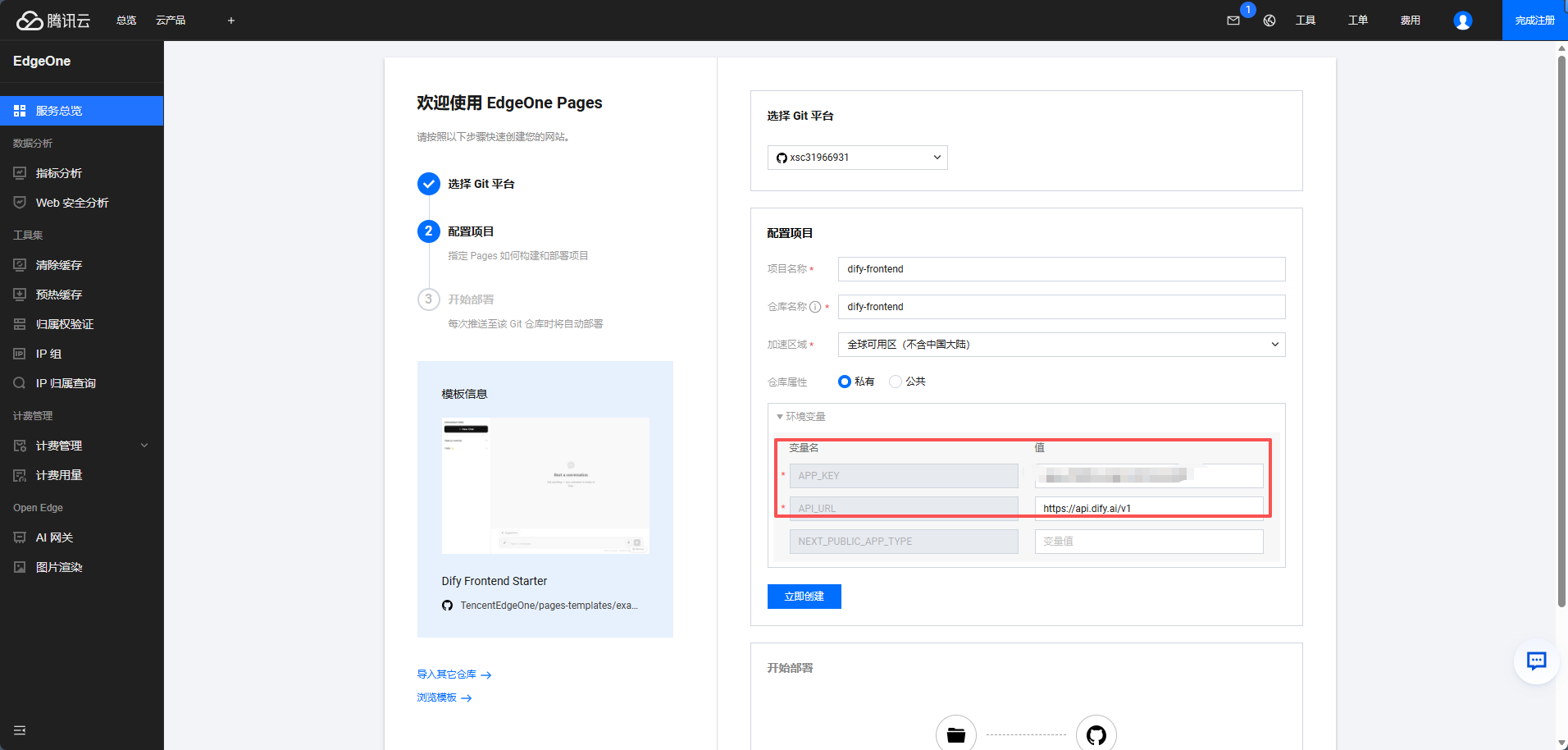Click the globe language icon
The width and height of the screenshot is (1568, 750).
1269,21
